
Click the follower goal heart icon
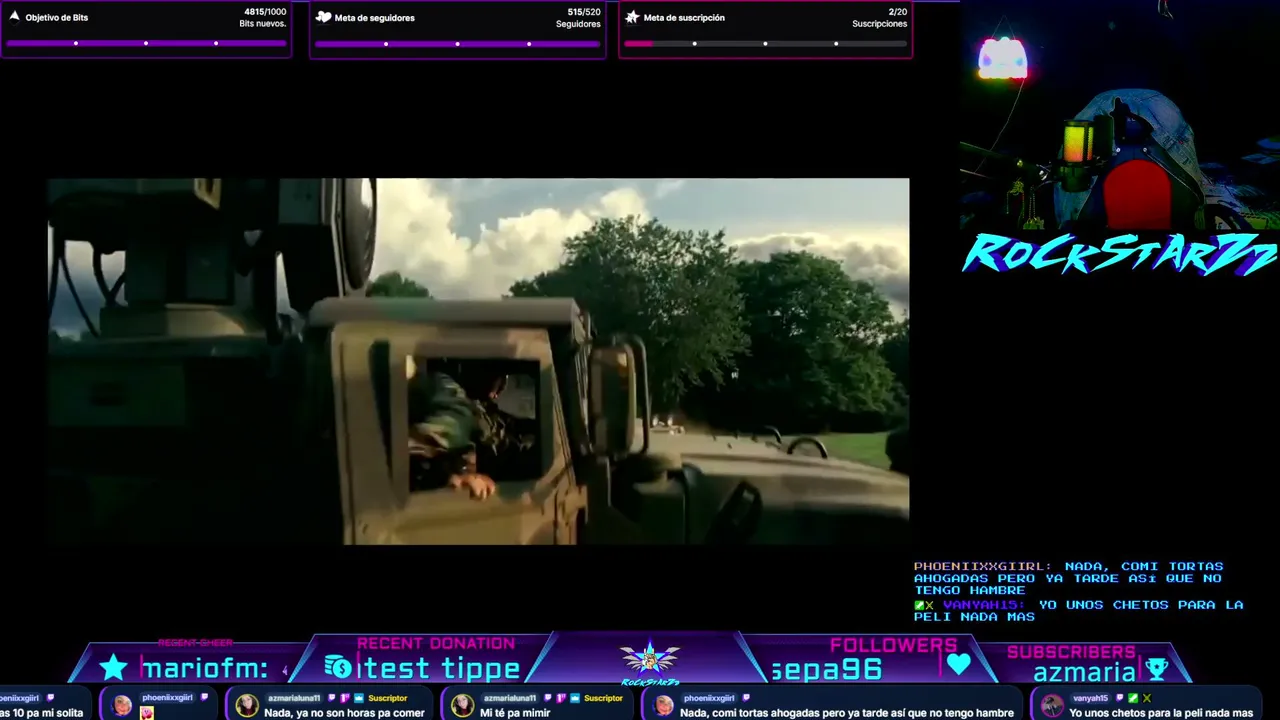click(323, 17)
